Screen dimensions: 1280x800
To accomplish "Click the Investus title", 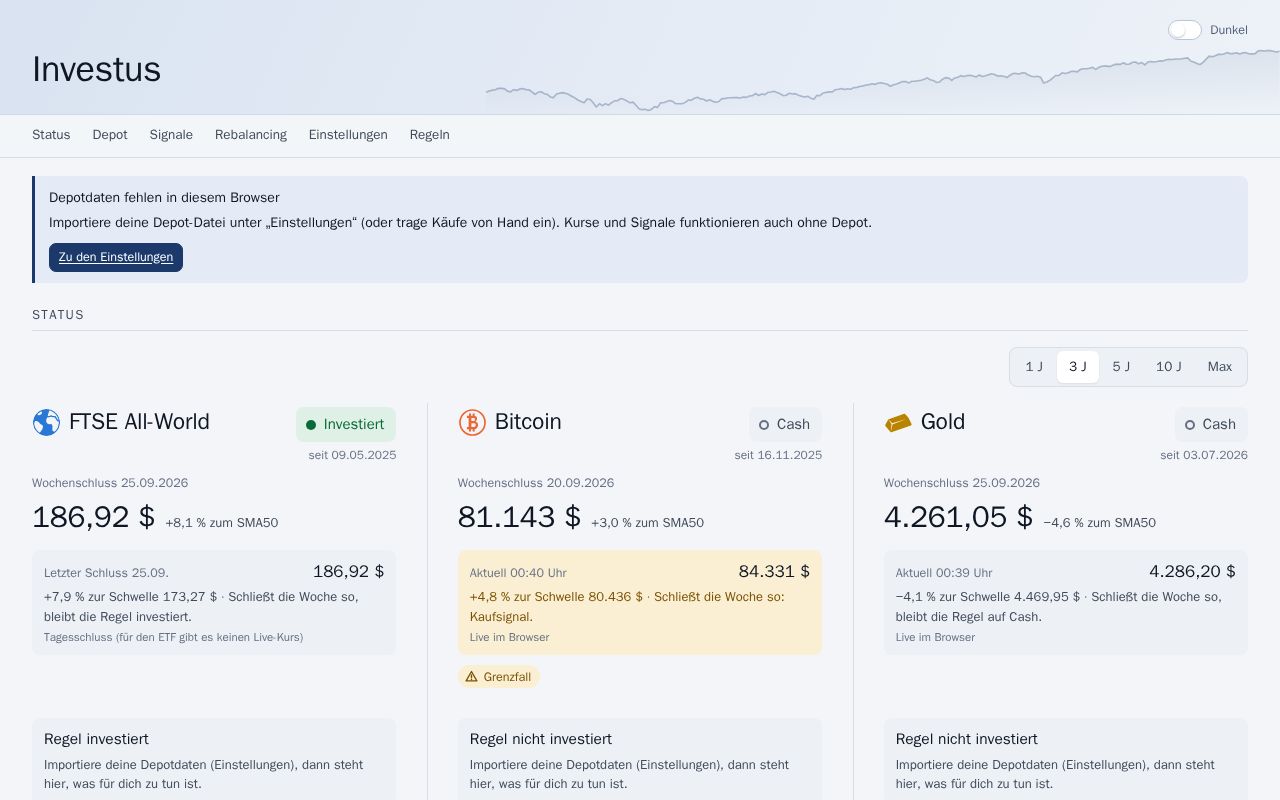I will (96, 69).
